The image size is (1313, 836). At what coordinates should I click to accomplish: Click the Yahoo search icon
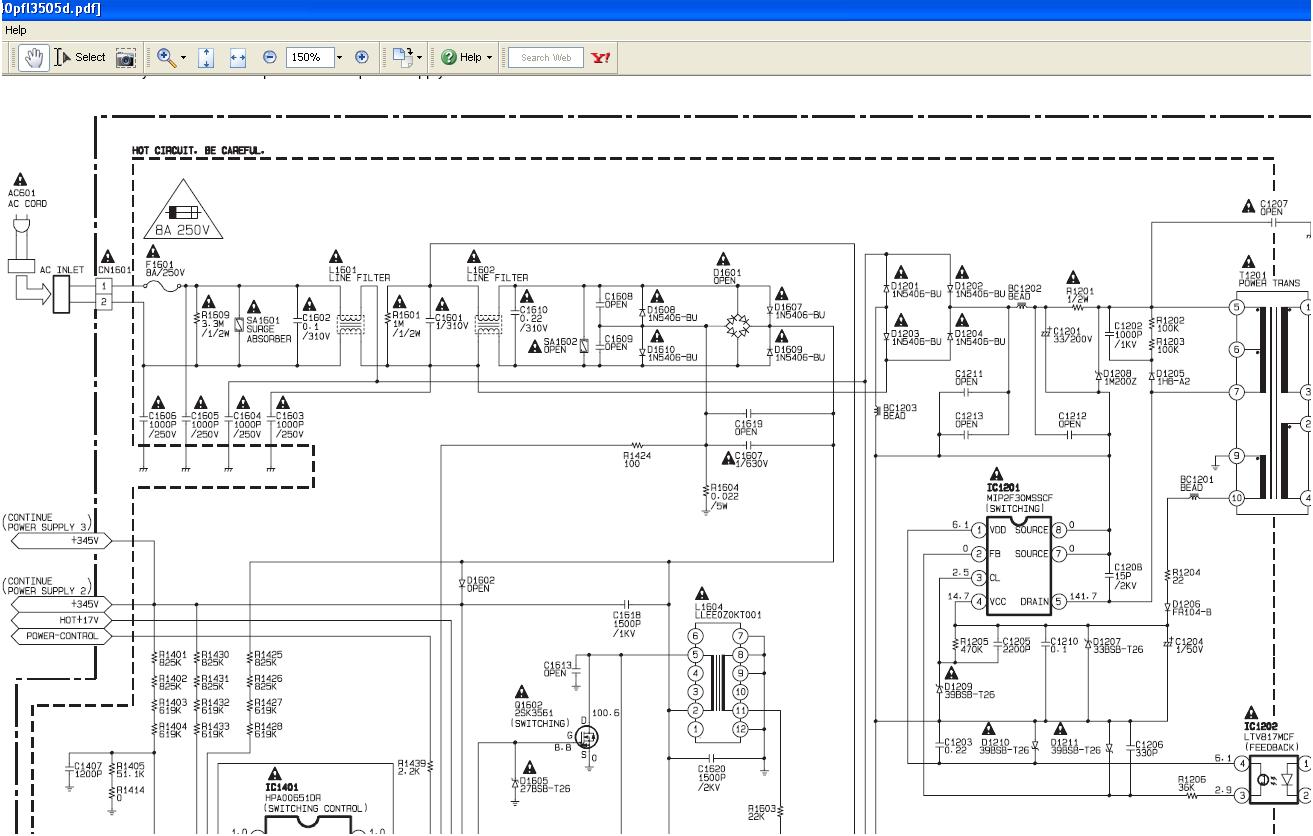click(x=600, y=58)
